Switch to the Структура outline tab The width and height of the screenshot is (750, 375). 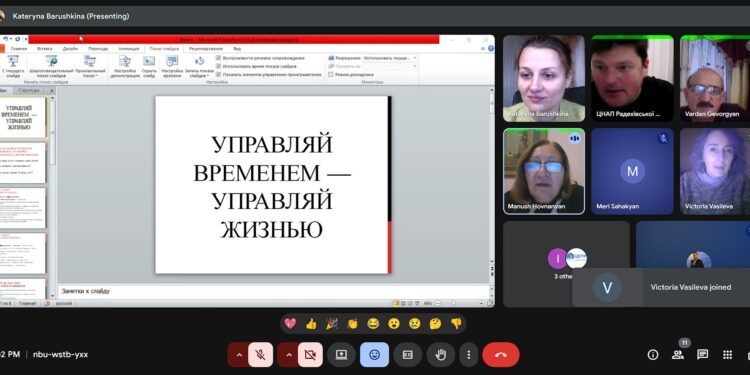[x=28, y=90]
